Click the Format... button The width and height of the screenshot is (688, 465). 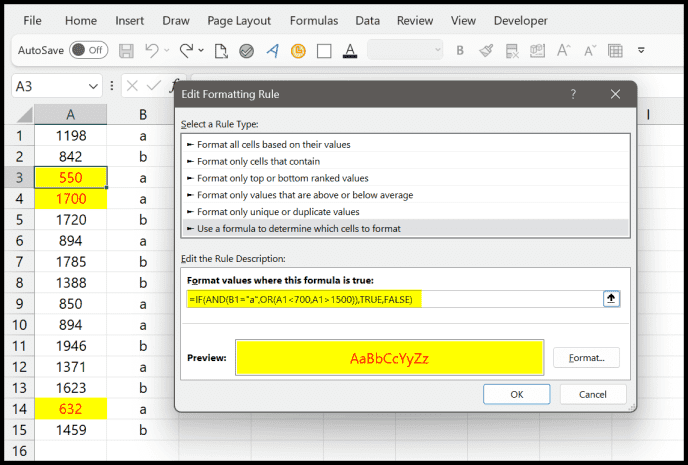(593, 357)
